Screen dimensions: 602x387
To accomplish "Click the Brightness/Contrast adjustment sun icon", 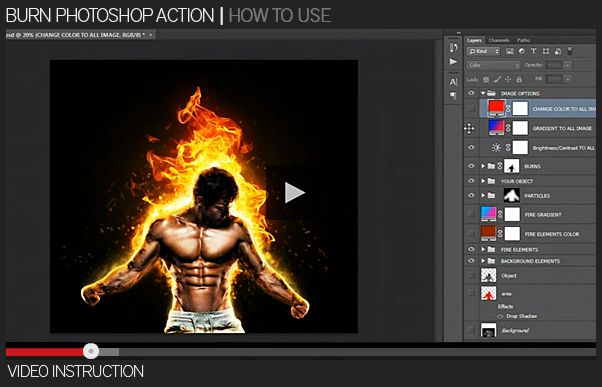I will point(496,147).
